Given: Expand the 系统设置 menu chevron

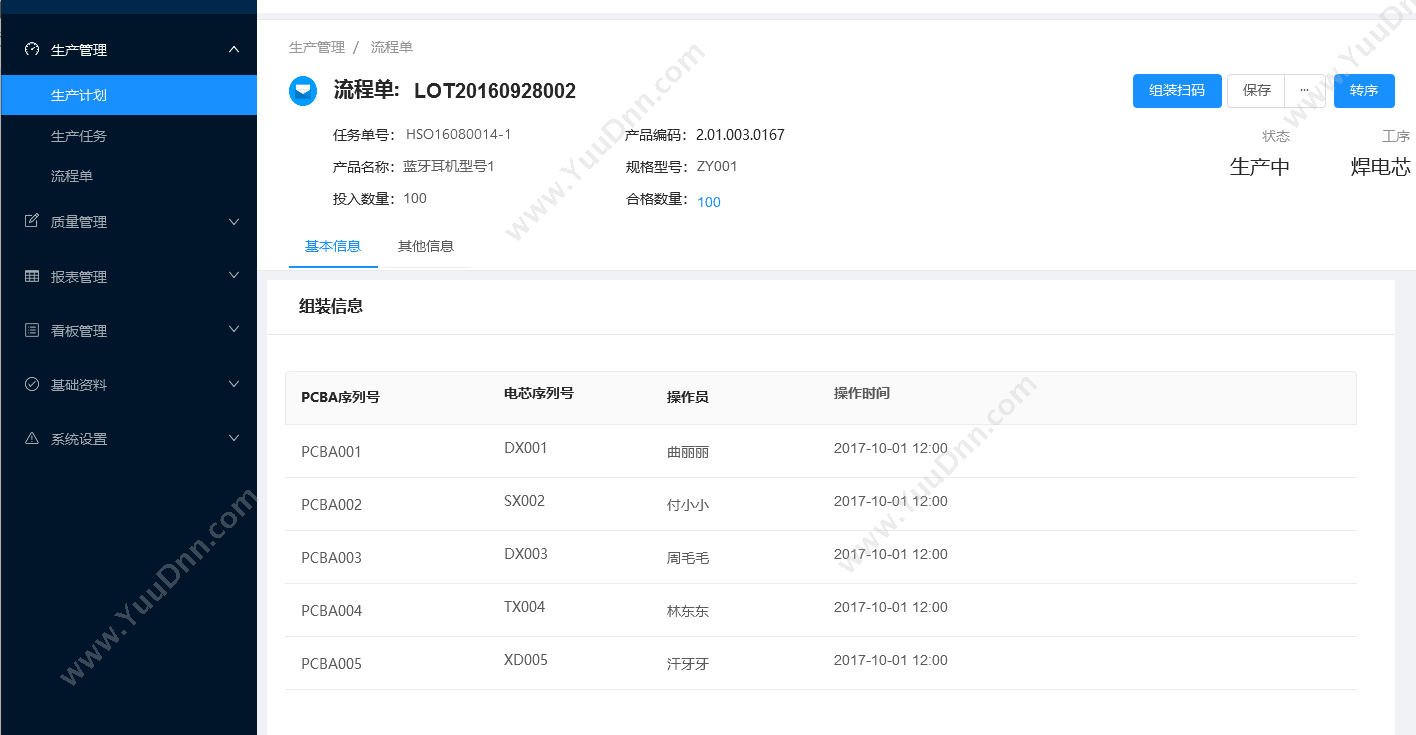Looking at the screenshot, I should [x=234, y=437].
